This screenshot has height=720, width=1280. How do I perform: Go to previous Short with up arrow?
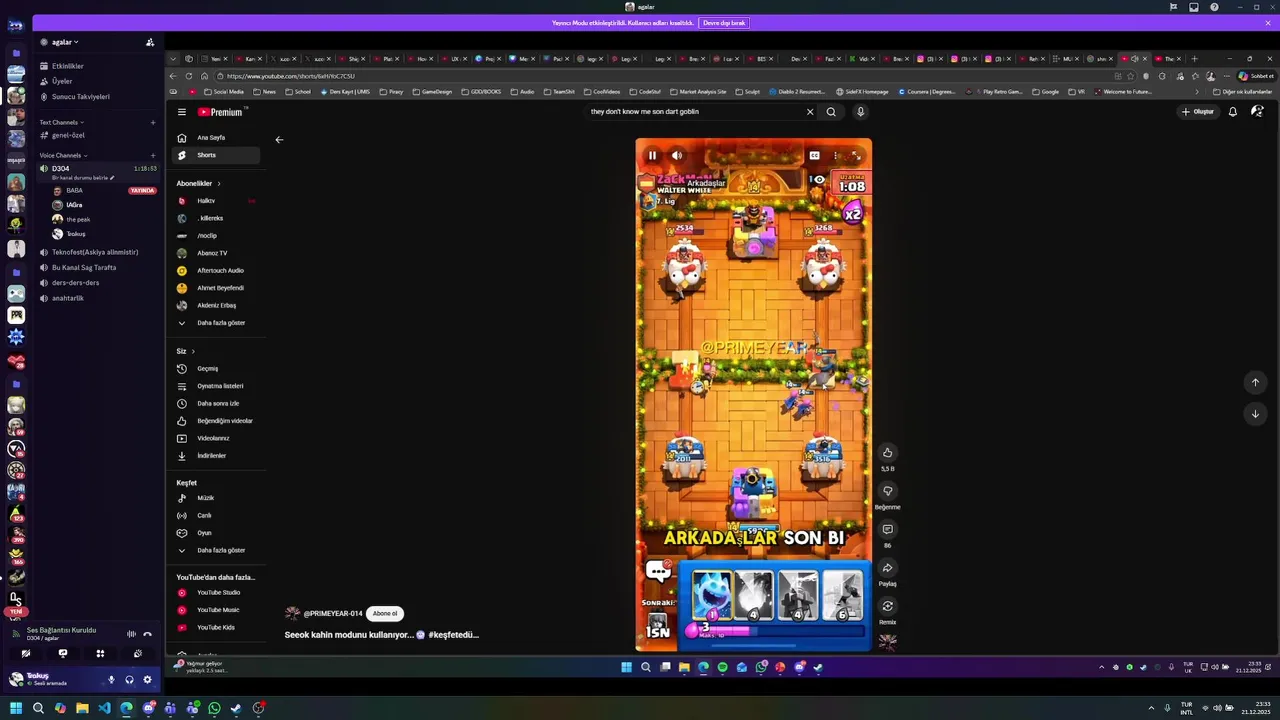coord(1255,382)
